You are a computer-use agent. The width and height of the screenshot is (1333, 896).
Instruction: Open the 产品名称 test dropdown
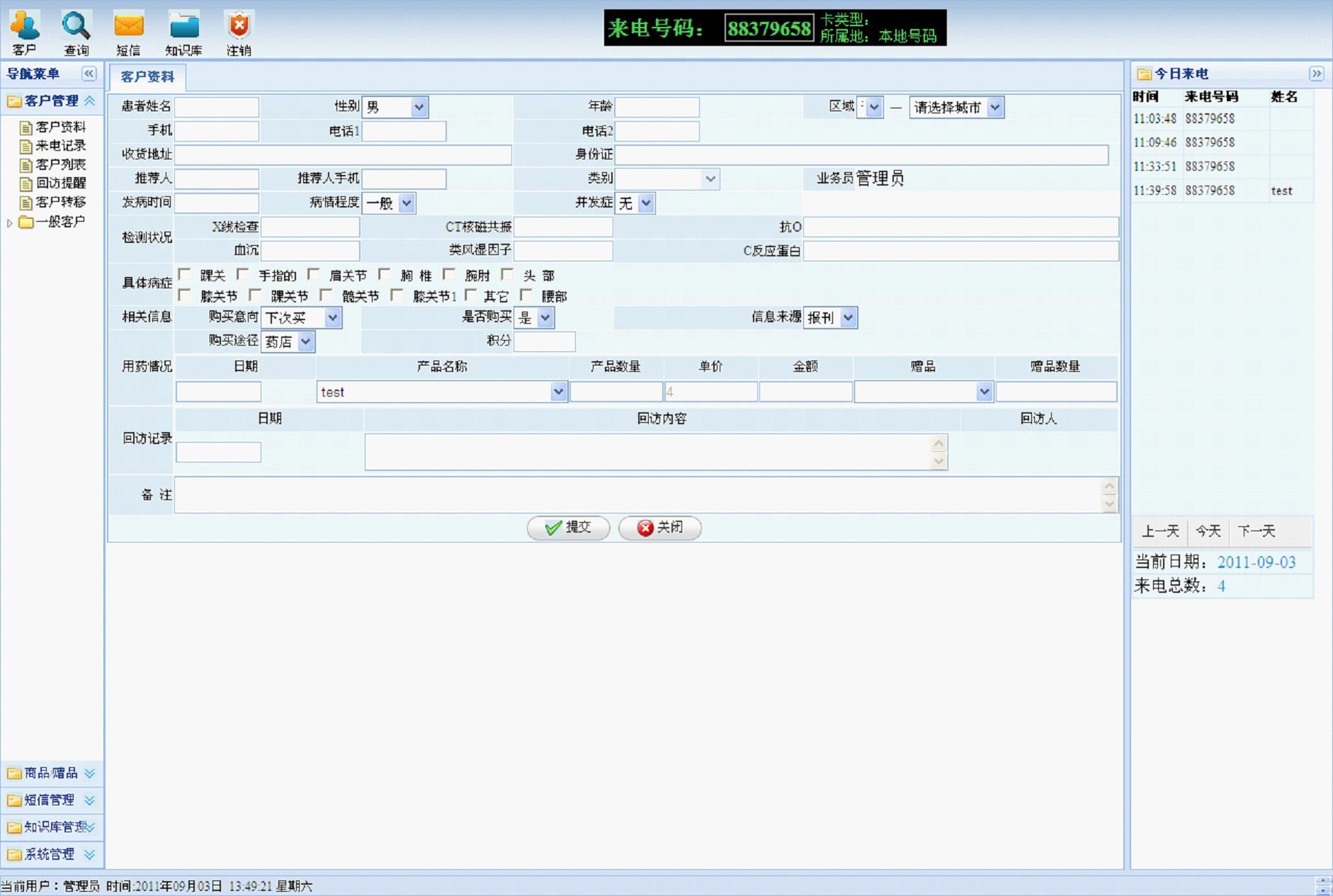tap(442, 392)
